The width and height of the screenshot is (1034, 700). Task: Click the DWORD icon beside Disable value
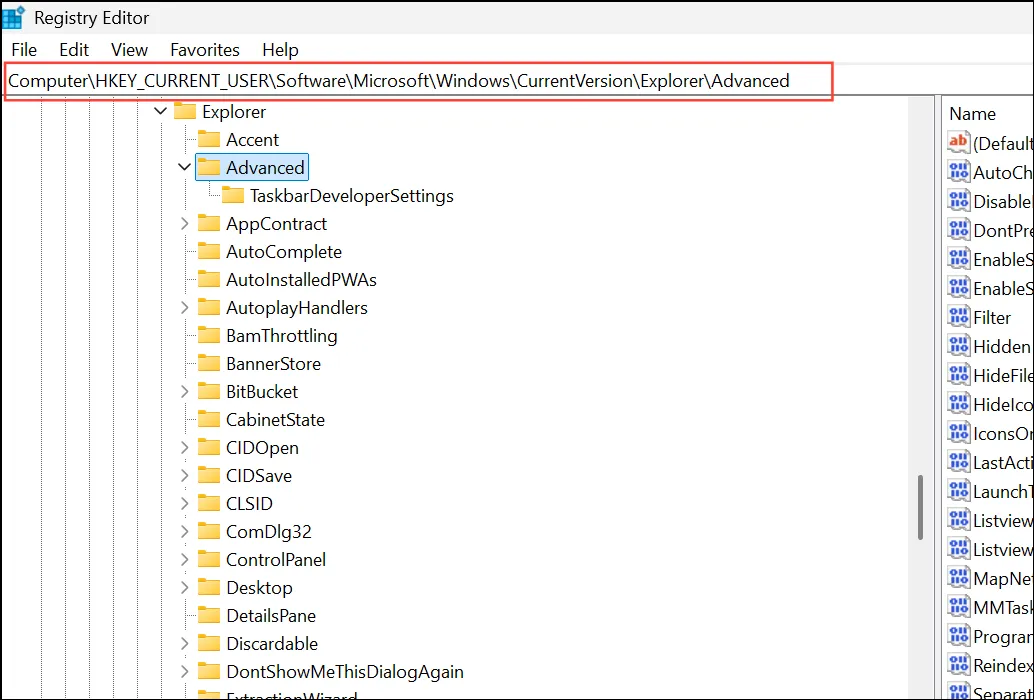[958, 200]
